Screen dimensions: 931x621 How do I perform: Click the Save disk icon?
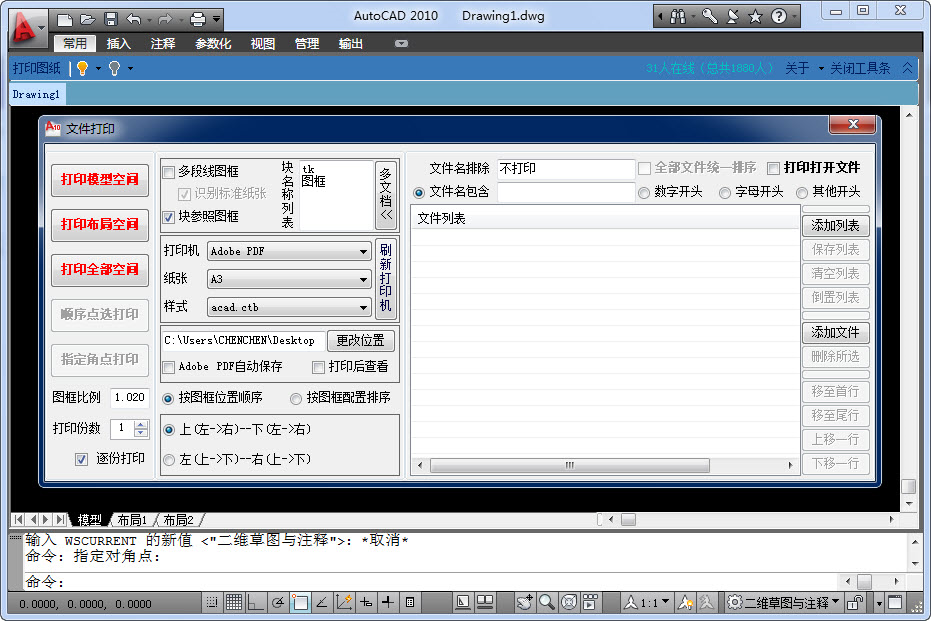110,20
